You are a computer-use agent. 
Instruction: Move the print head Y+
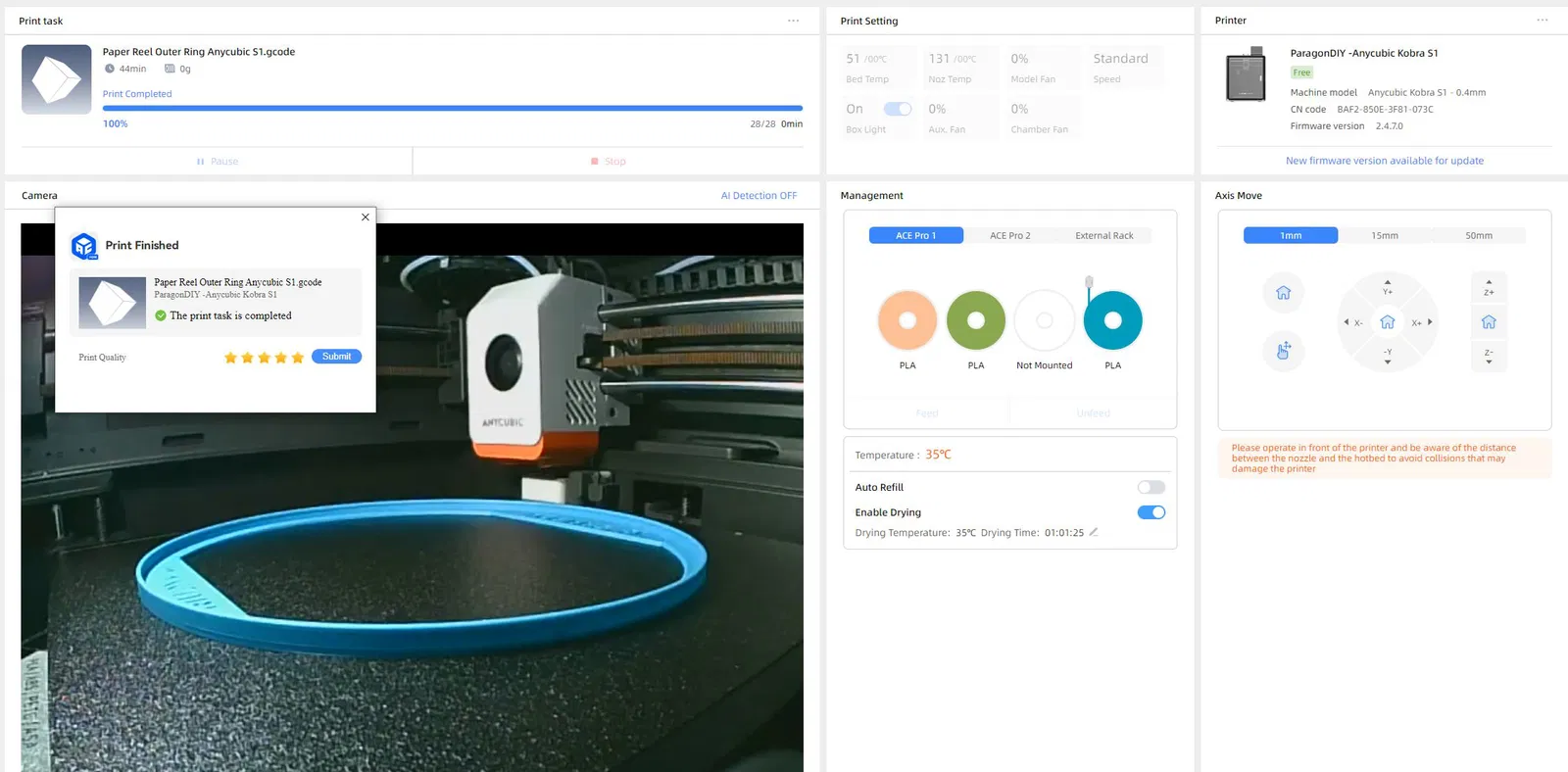tap(1388, 286)
